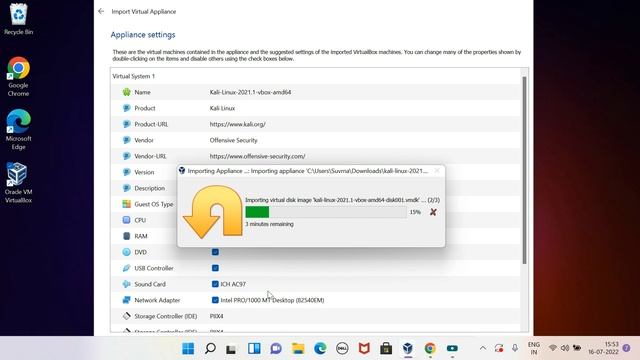The height and width of the screenshot is (360, 640).
Task: Open the Wi-Fi quick settings
Action: [553, 348]
